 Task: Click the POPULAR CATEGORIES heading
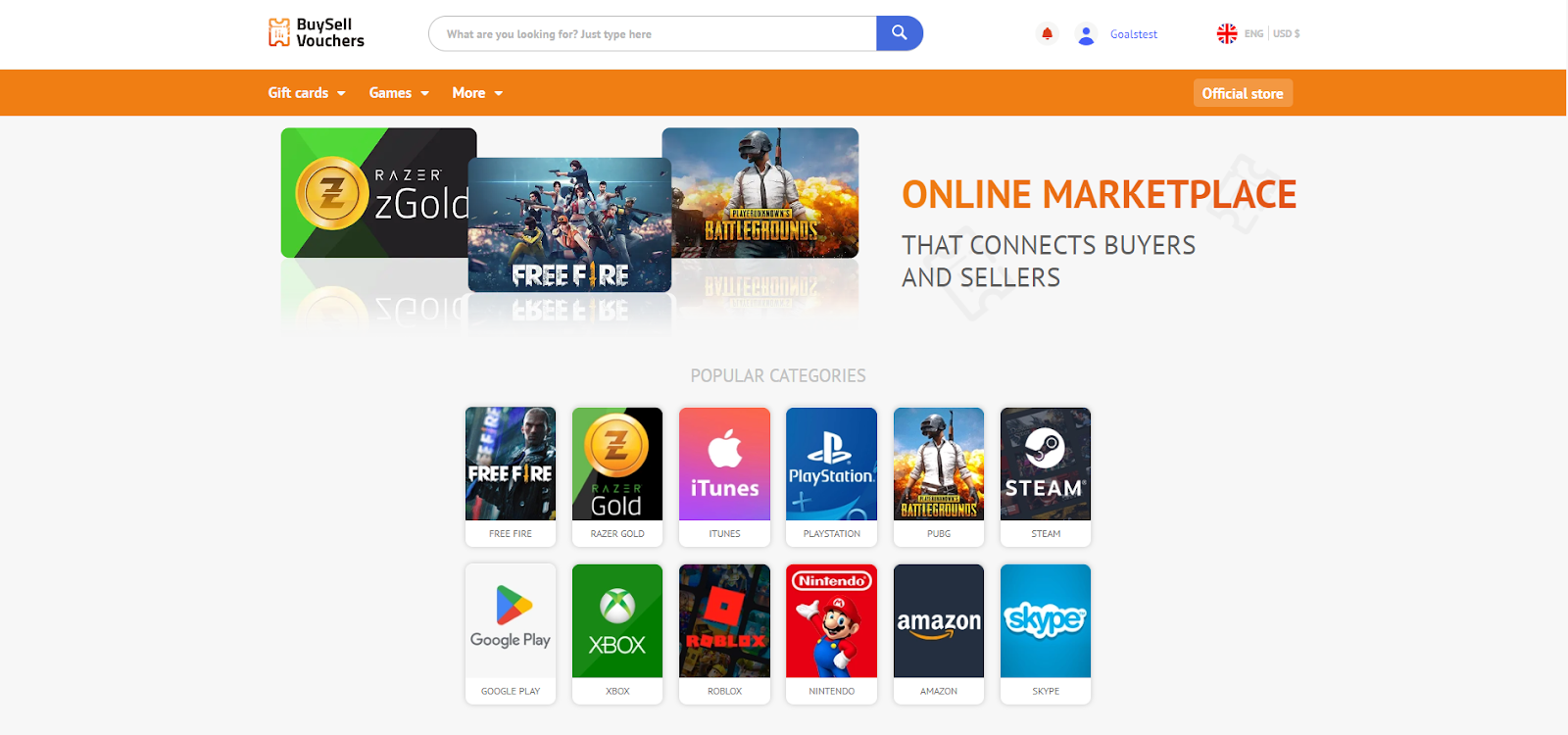pyautogui.click(x=778, y=375)
